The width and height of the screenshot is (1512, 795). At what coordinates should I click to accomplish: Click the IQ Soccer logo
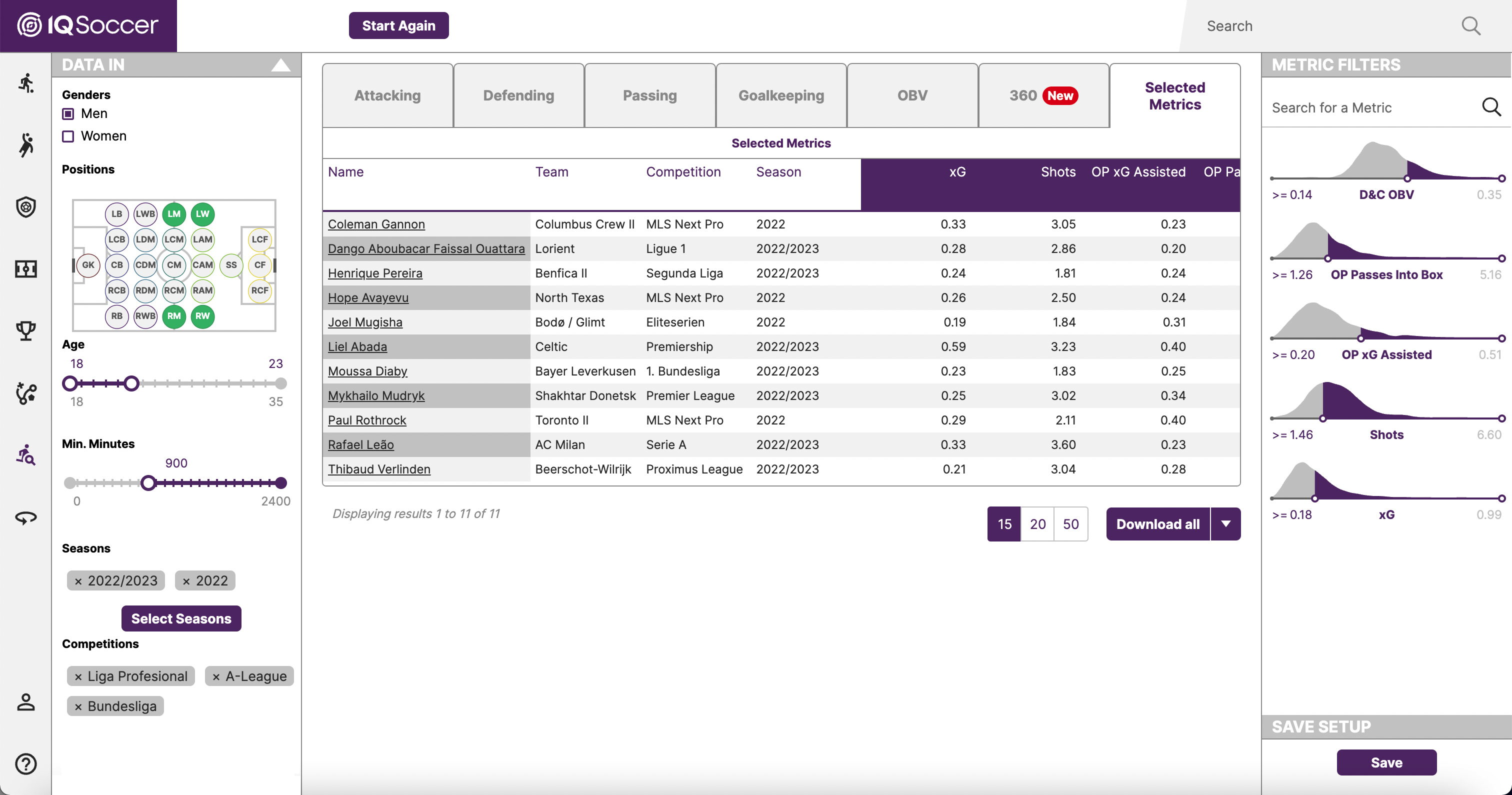(x=88, y=25)
